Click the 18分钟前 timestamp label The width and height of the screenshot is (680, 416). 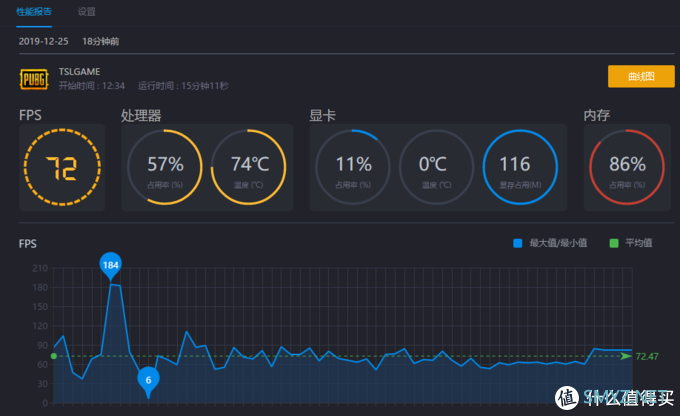pos(101,41)
